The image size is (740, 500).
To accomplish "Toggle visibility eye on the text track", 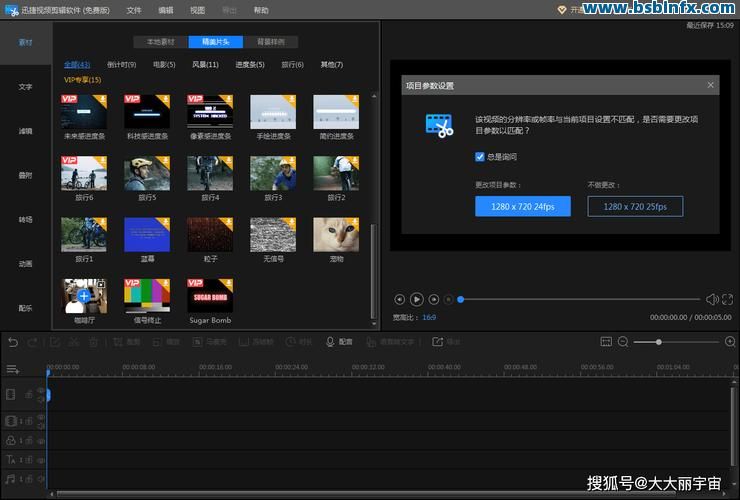I will coord(41,459).
